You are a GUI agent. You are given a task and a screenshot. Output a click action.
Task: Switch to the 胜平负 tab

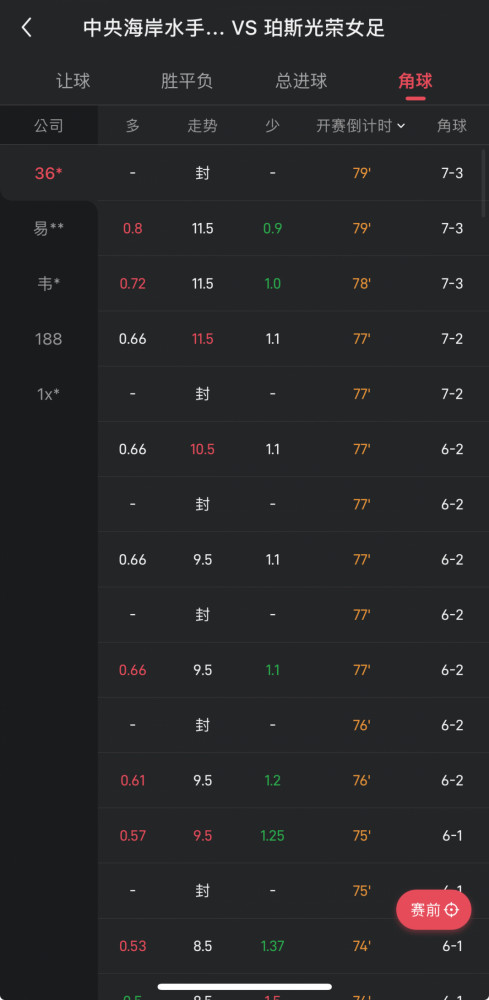click(x=187, y=81)
